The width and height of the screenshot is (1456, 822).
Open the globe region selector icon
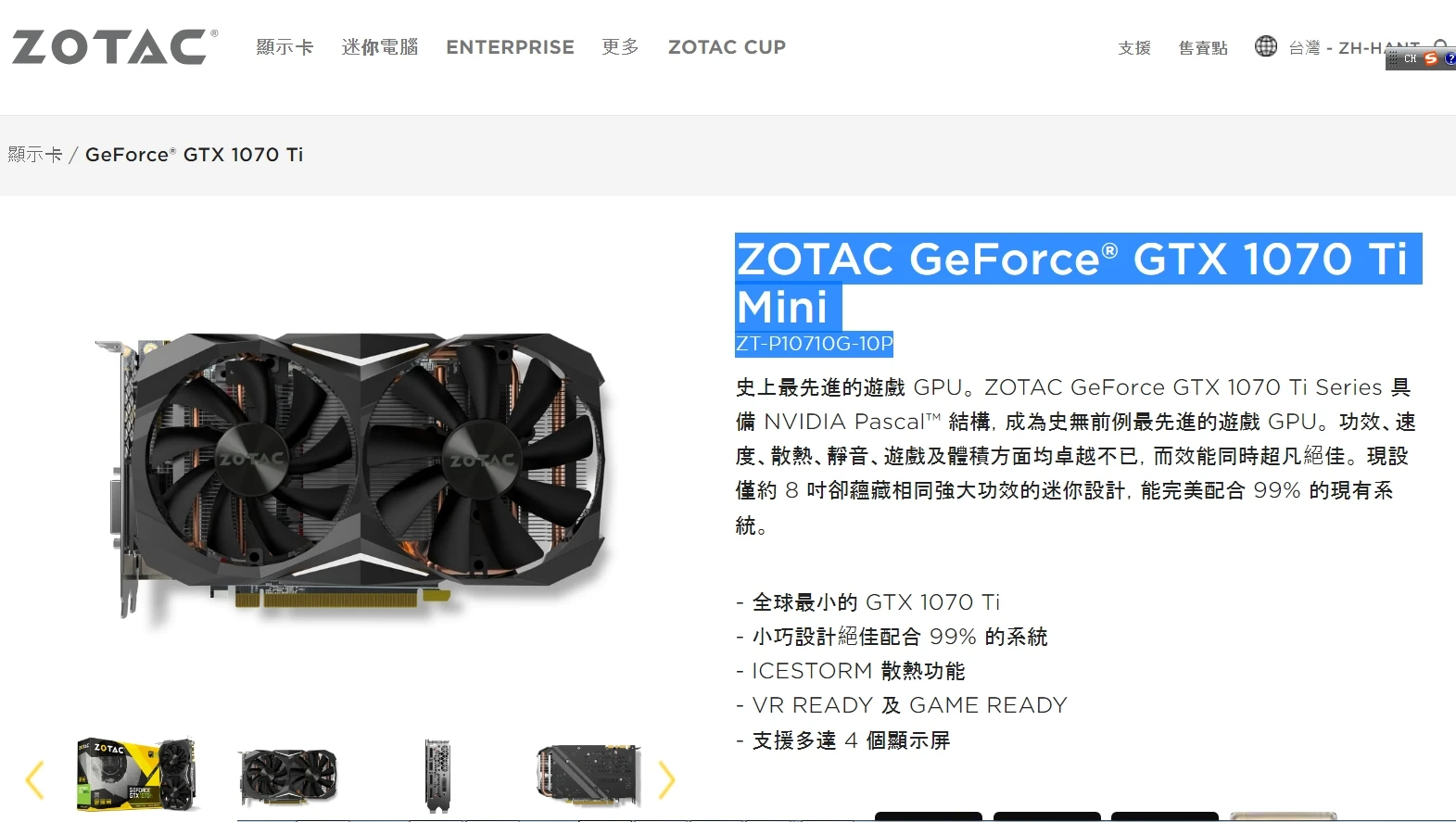coord(1266,46)
